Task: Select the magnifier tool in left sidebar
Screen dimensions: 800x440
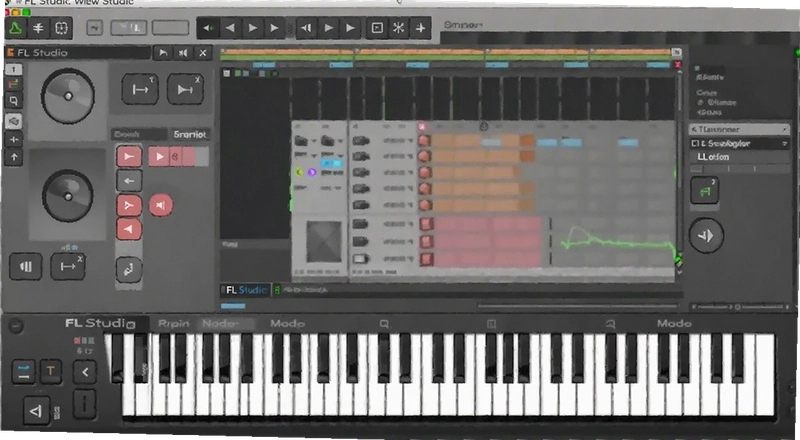Action: 14,102
